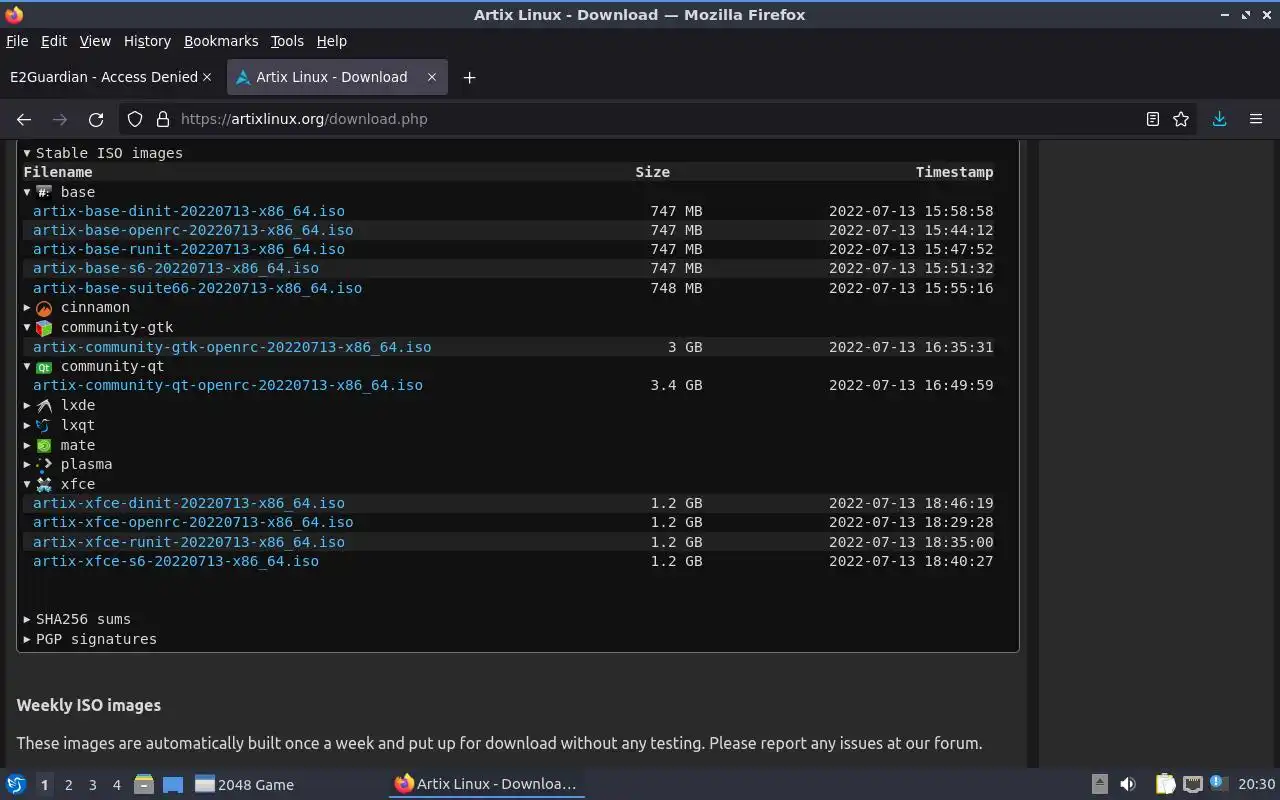
Task: Open the File menu
Action: (x=17, y=41)
